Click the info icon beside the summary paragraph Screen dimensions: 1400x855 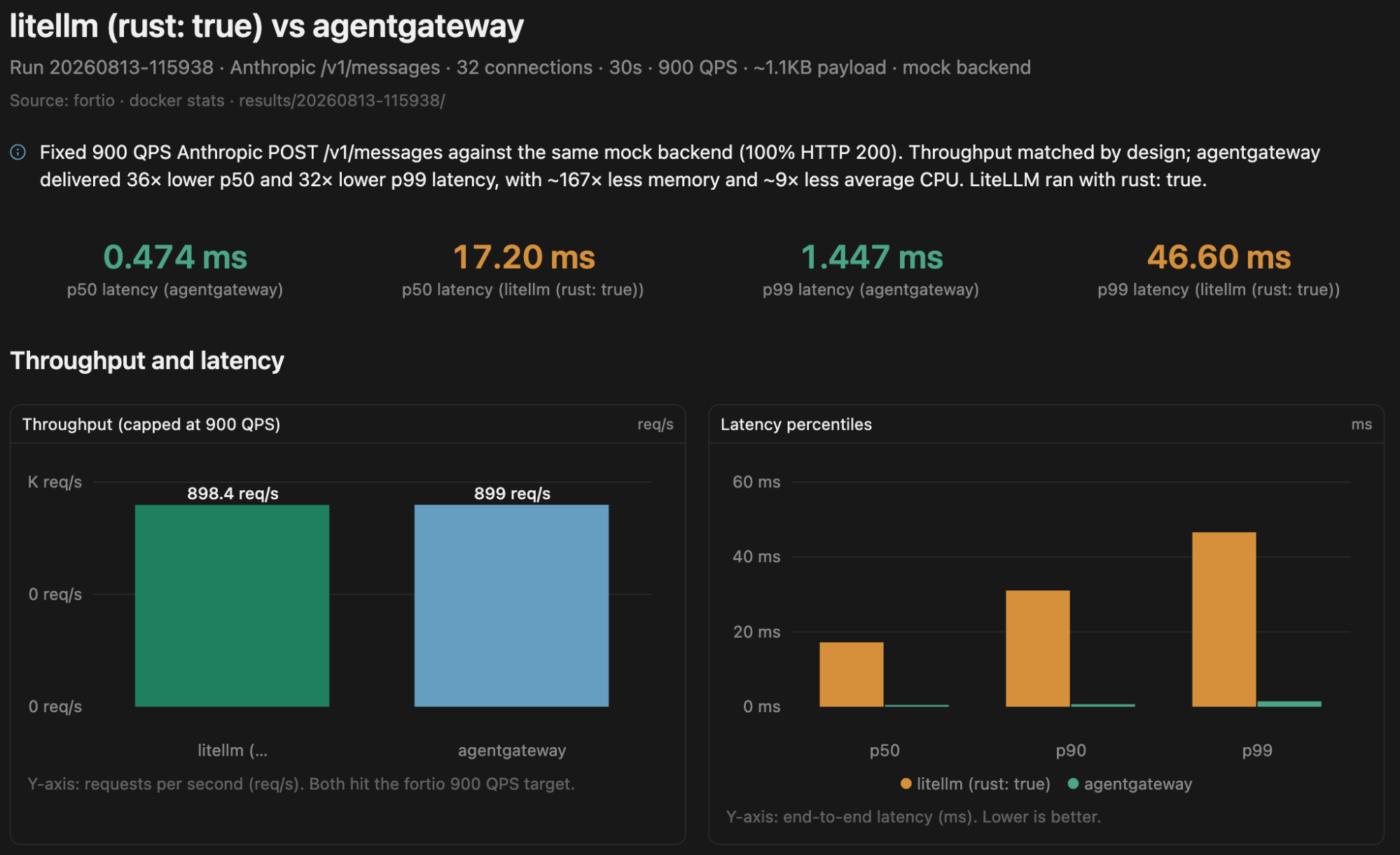[18, 152]
